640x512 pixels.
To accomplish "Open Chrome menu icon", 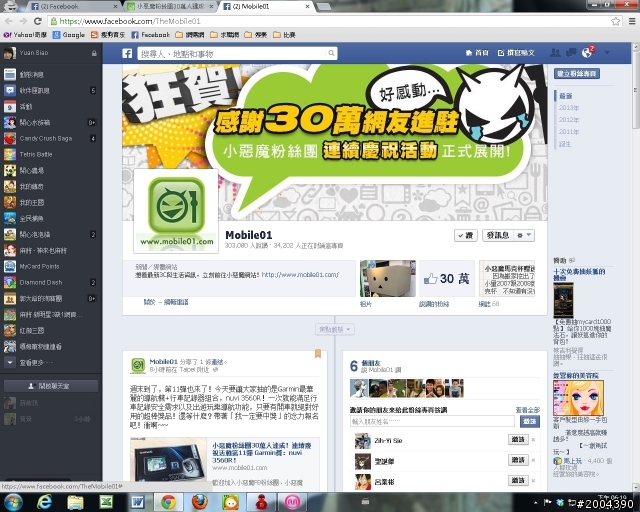I will (631, 21).
